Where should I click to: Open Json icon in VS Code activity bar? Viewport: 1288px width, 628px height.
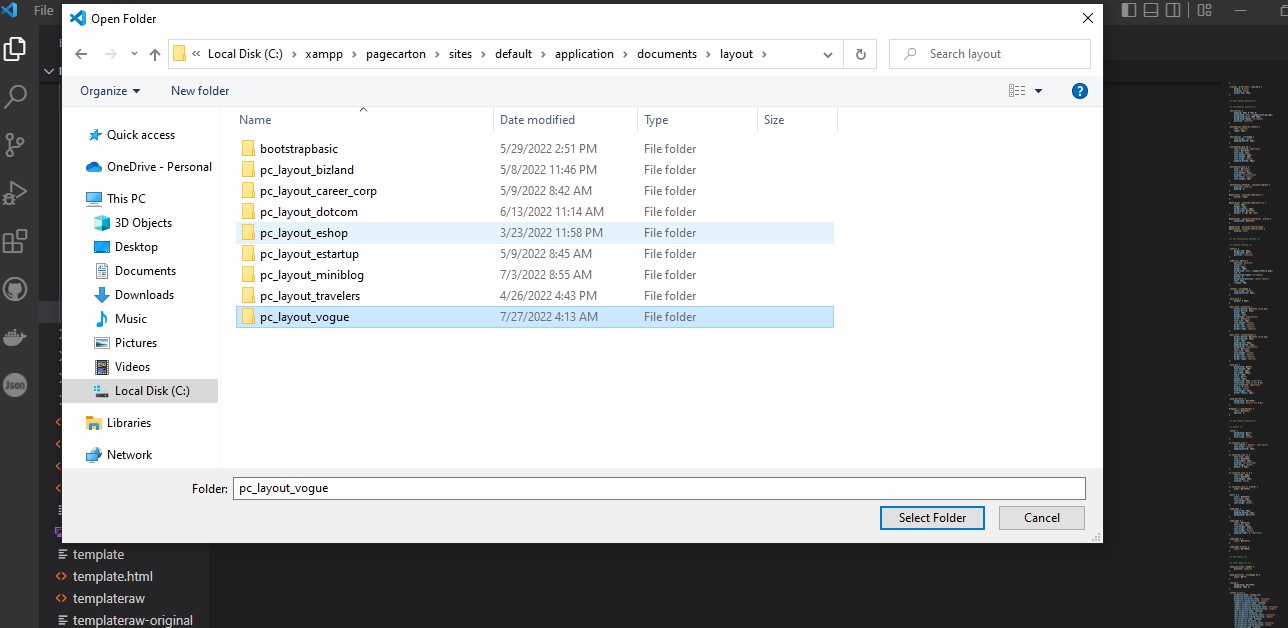[x=15, y=385]
